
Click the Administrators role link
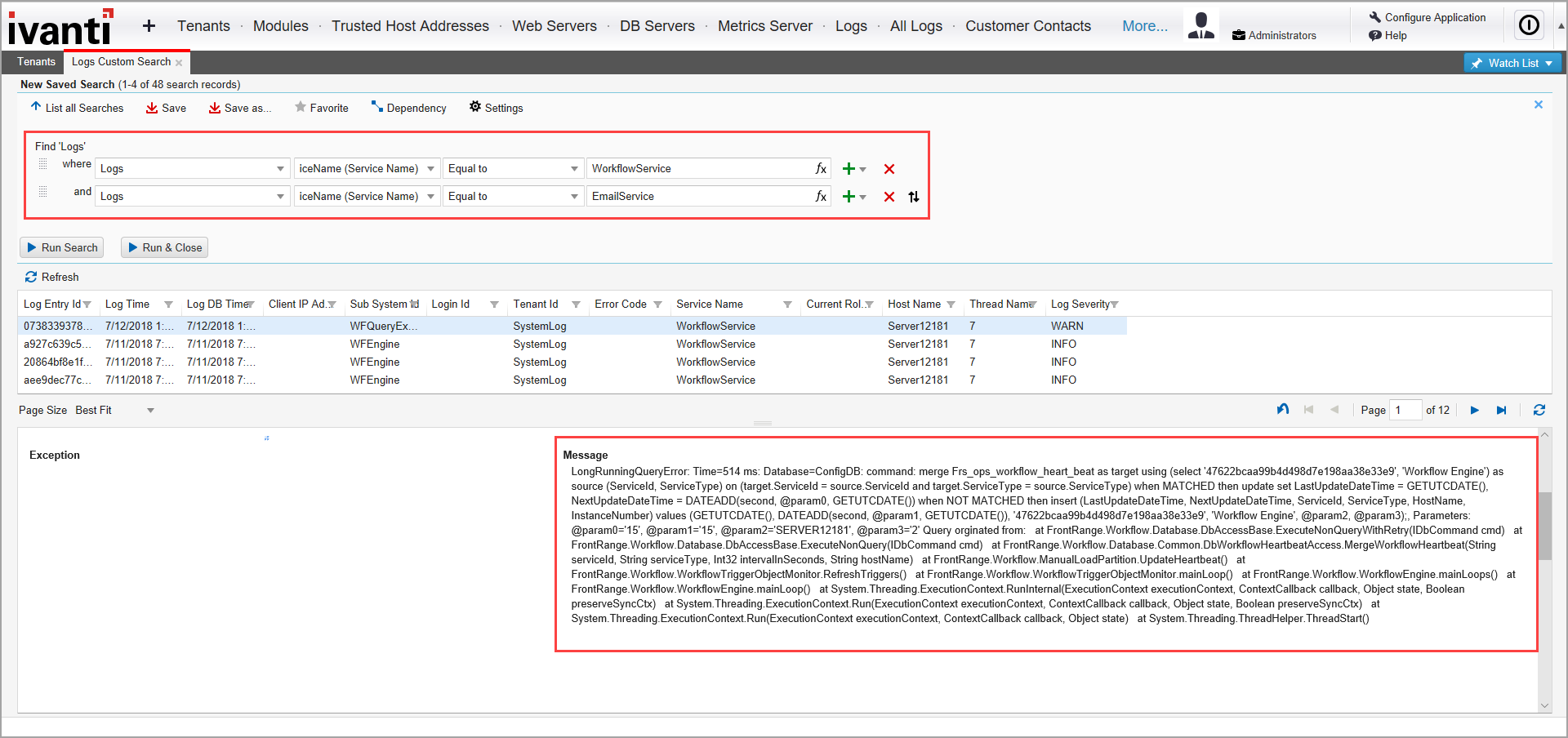click(x=1274, y=35)
